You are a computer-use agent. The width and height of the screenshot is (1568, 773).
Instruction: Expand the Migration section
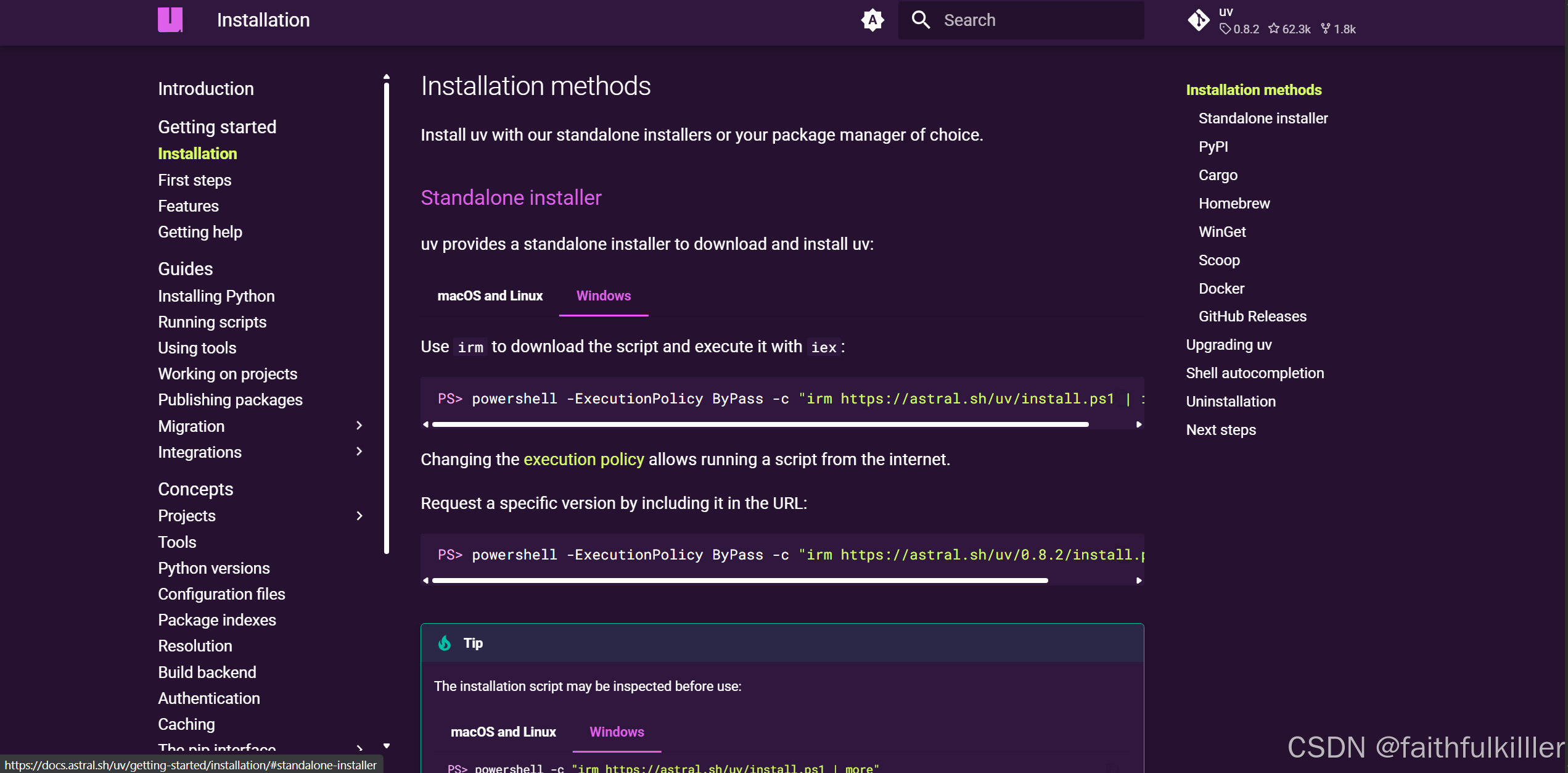click(359, 426)
